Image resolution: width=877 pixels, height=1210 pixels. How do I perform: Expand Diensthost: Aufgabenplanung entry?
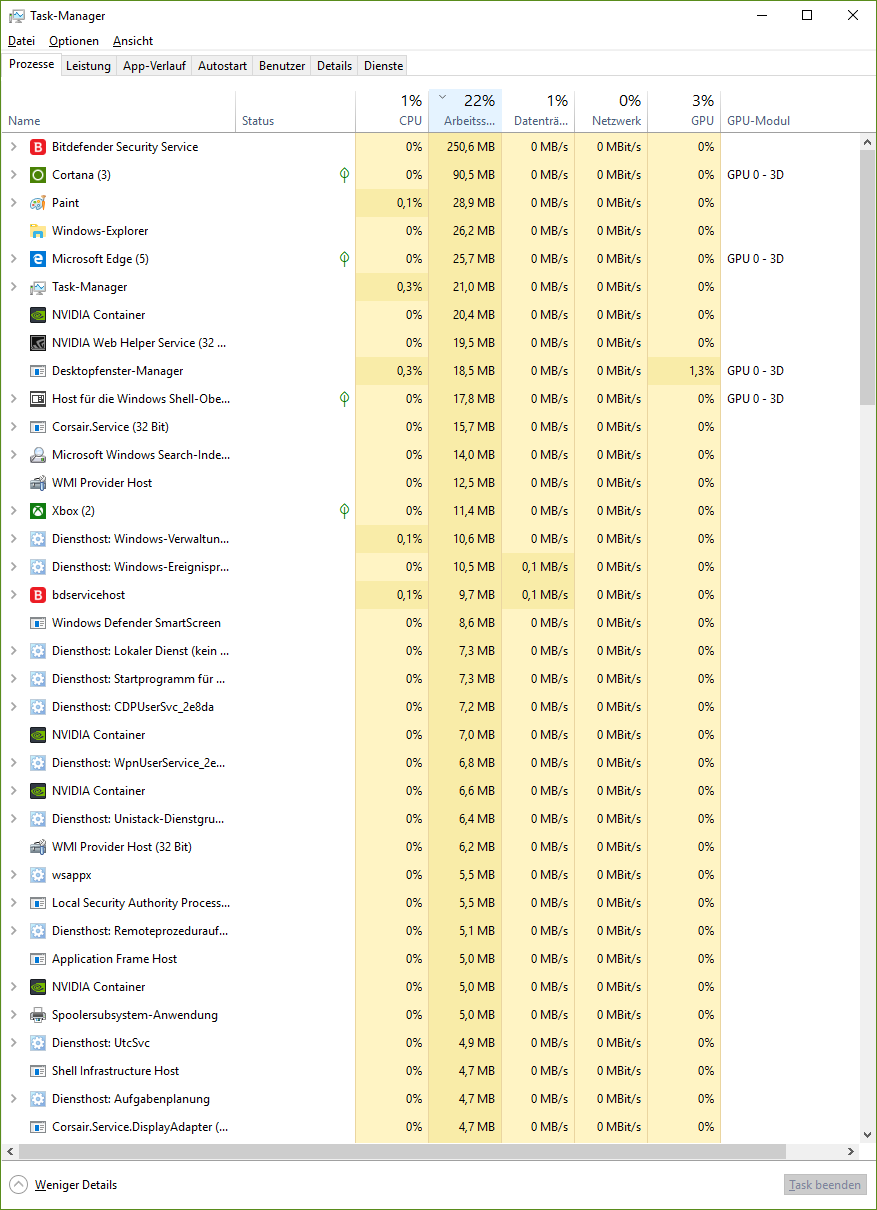(x=13, y=1099)
